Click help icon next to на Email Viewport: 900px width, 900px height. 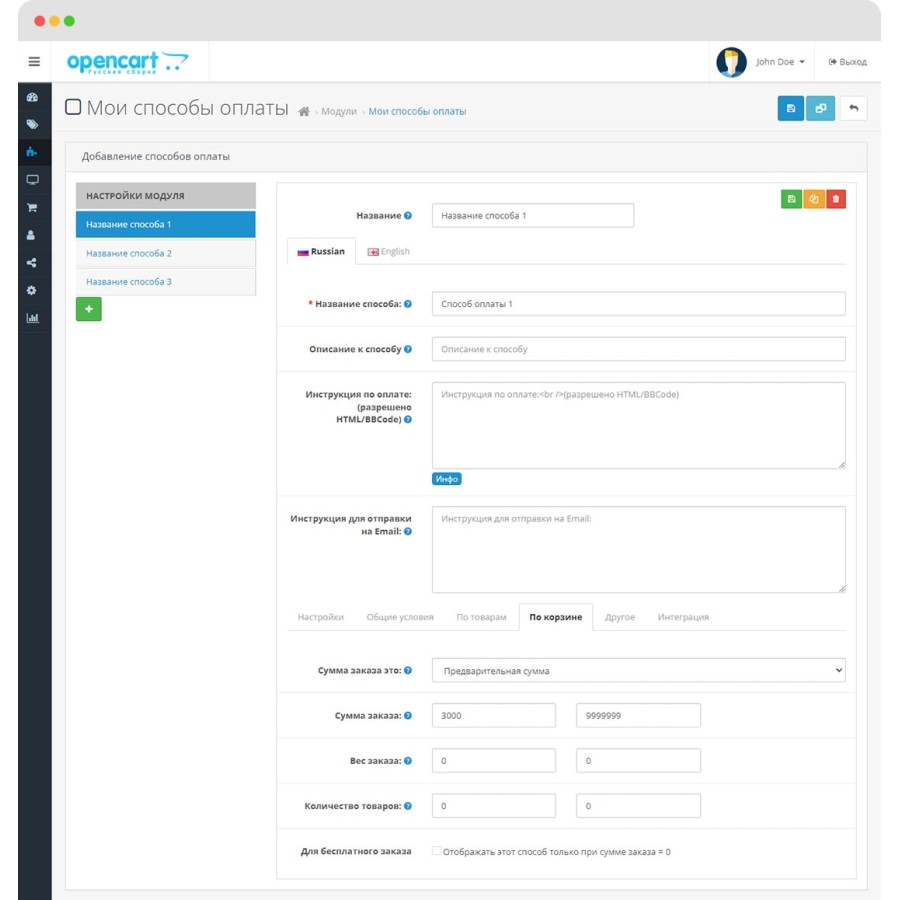point(408,532)
